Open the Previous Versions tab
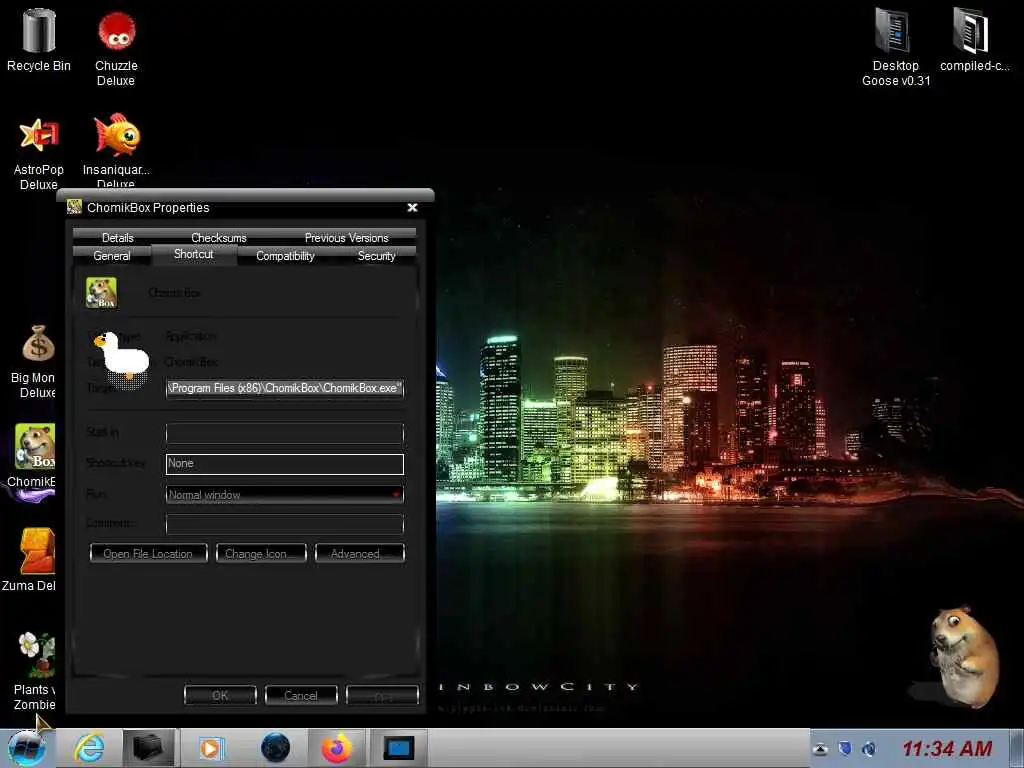Image resolution: width=1024 pixels, height=768 pixels. click(x=346, y=238)
